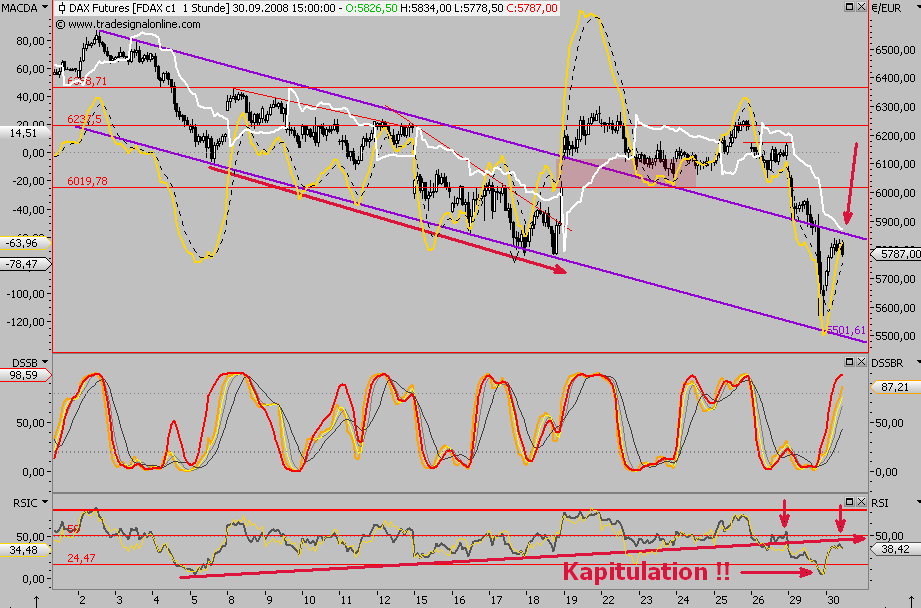Viewport: 921px width, 608px height.
Task: Click the low value L:5778,50
Action: click(x=479, y=8)
